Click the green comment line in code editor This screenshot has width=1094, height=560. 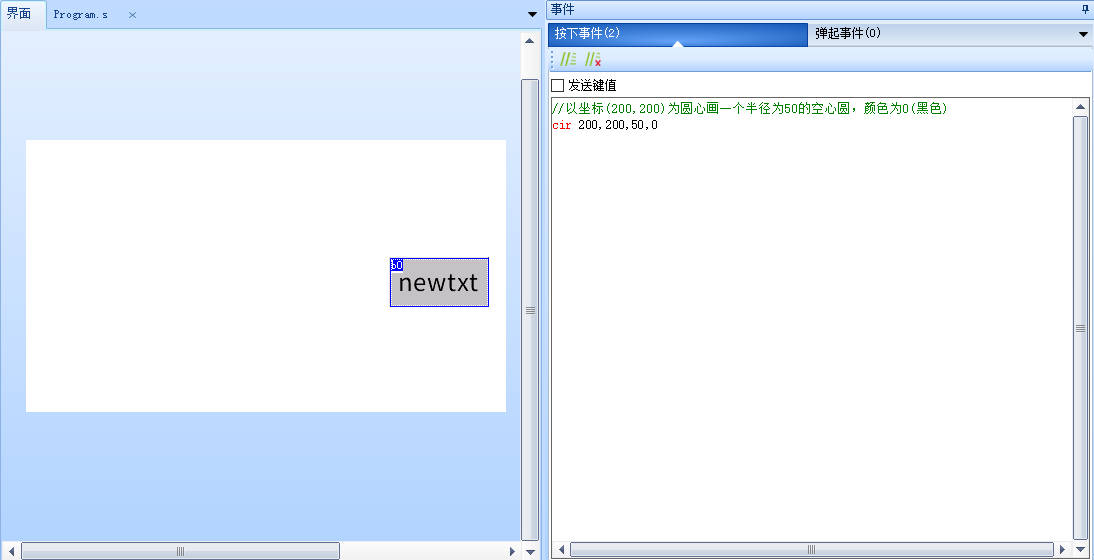(x=748, y=108)
